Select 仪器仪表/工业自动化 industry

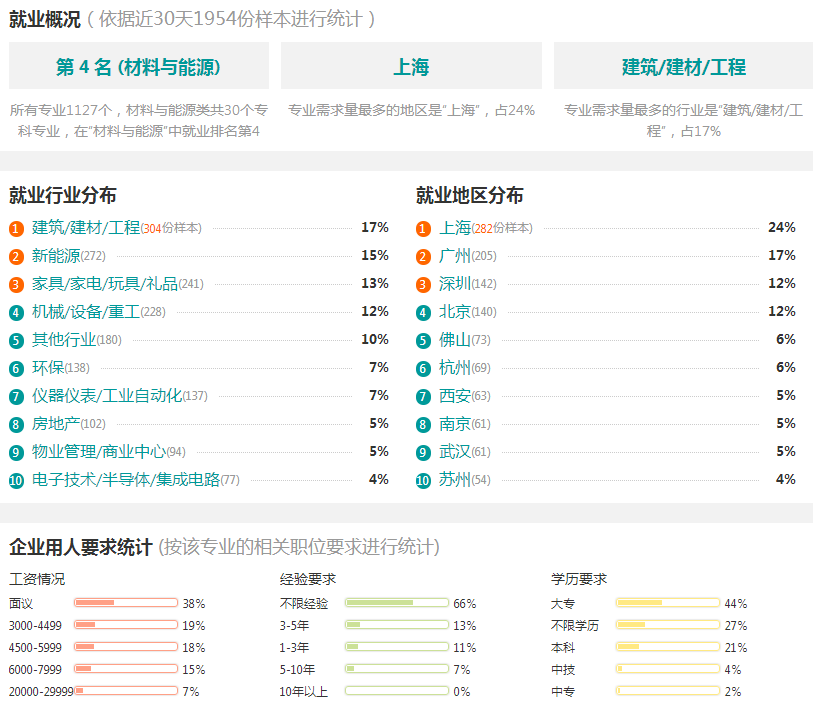107,396
